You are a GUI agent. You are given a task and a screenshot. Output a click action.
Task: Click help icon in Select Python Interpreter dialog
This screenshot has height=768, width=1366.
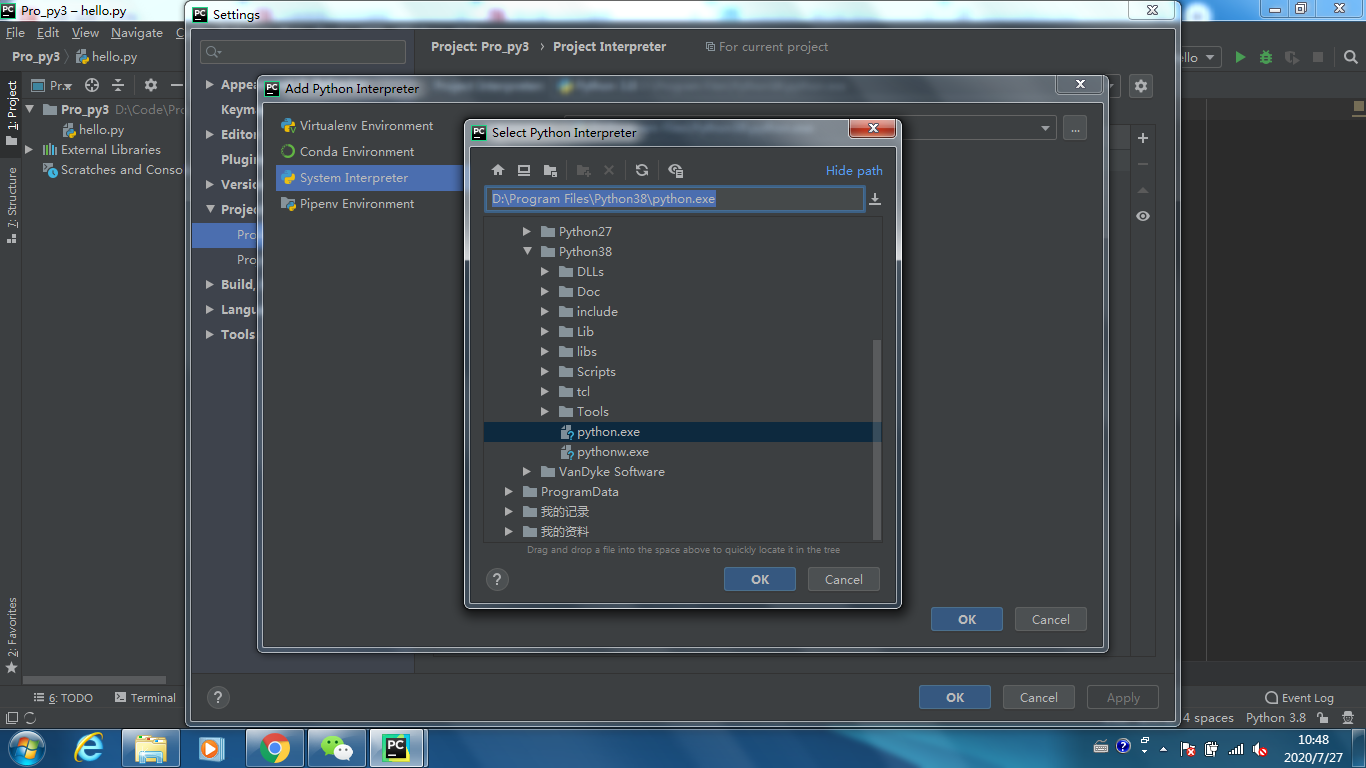click(497, 579)
